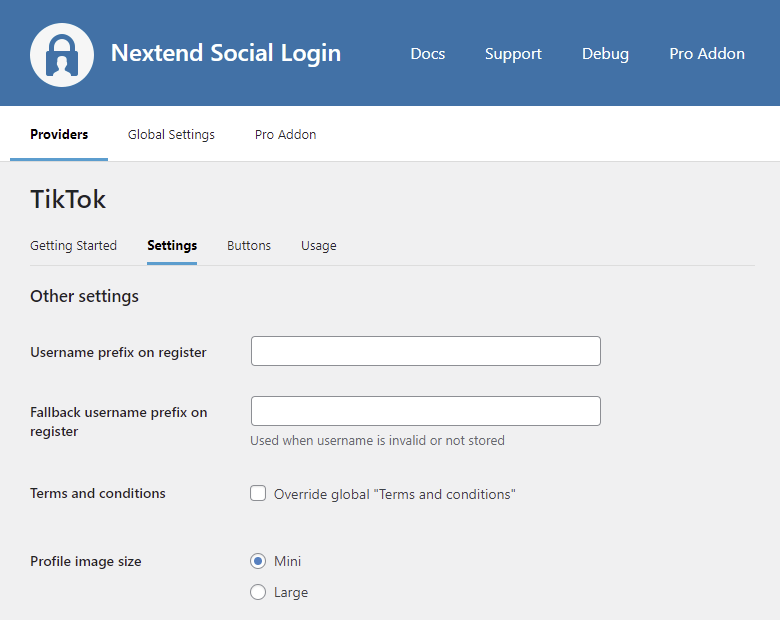This screenshot has width=780, height=620.
Task: Focus the Username prefix on register field
Action: coord(425,351)
